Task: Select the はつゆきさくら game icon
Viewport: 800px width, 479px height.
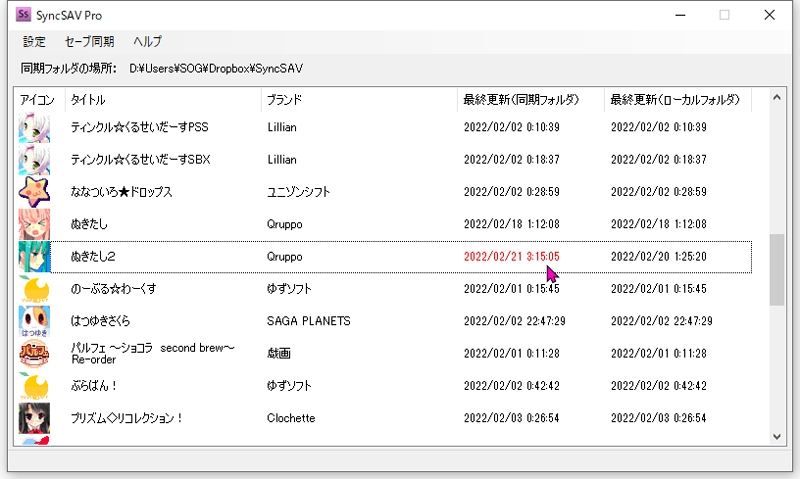Action: point(34,321)
